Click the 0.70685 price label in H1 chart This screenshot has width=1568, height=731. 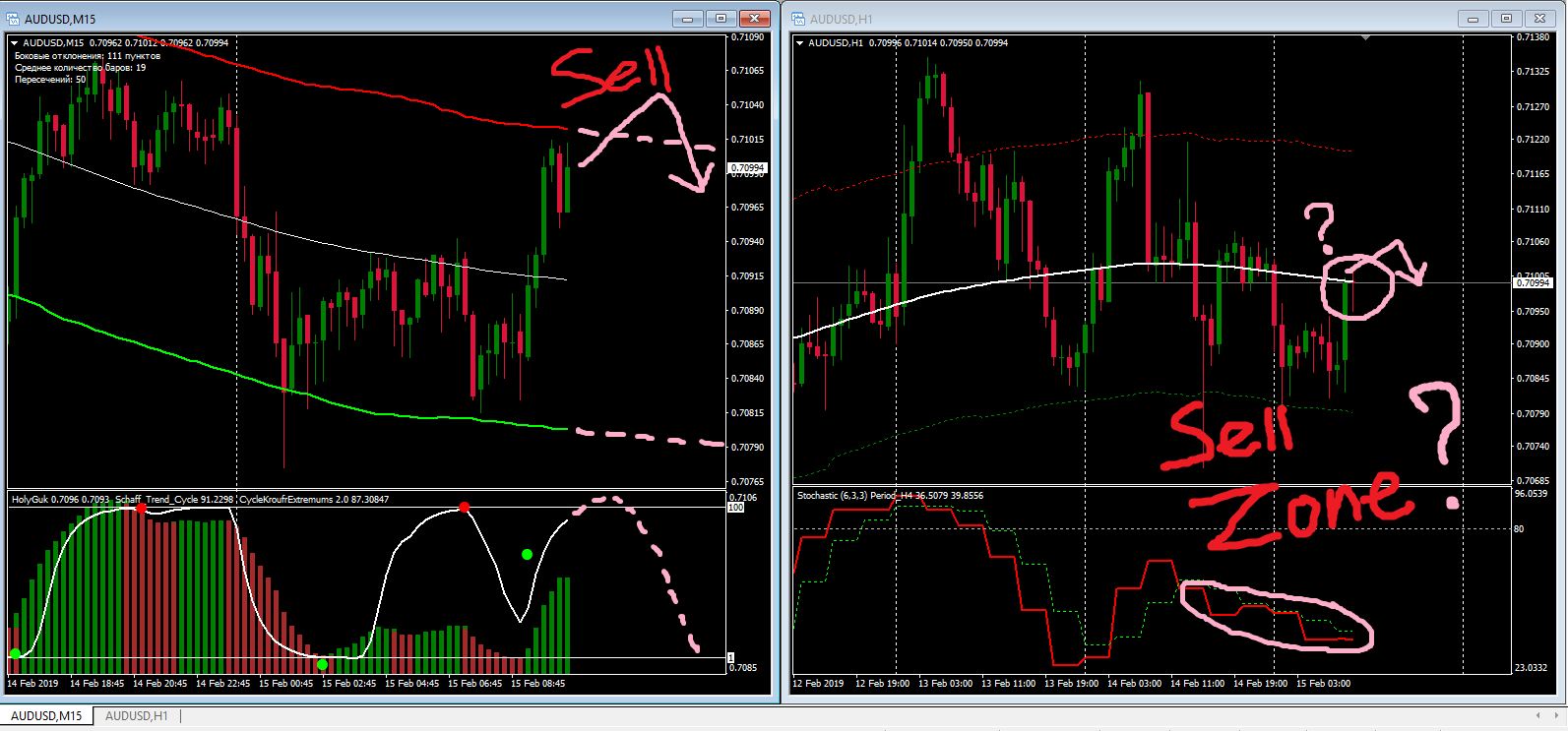(x=1534, y=481)
